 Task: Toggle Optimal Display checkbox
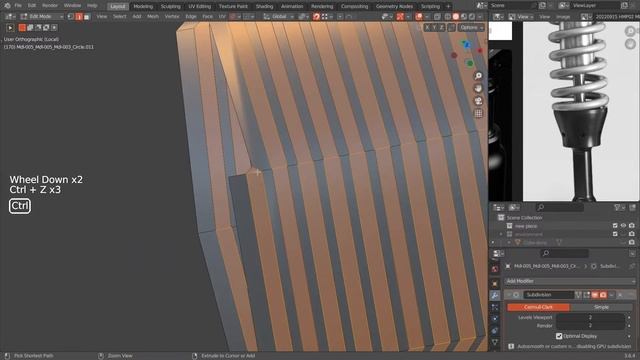pyautogui.click(x=559, y=336)
